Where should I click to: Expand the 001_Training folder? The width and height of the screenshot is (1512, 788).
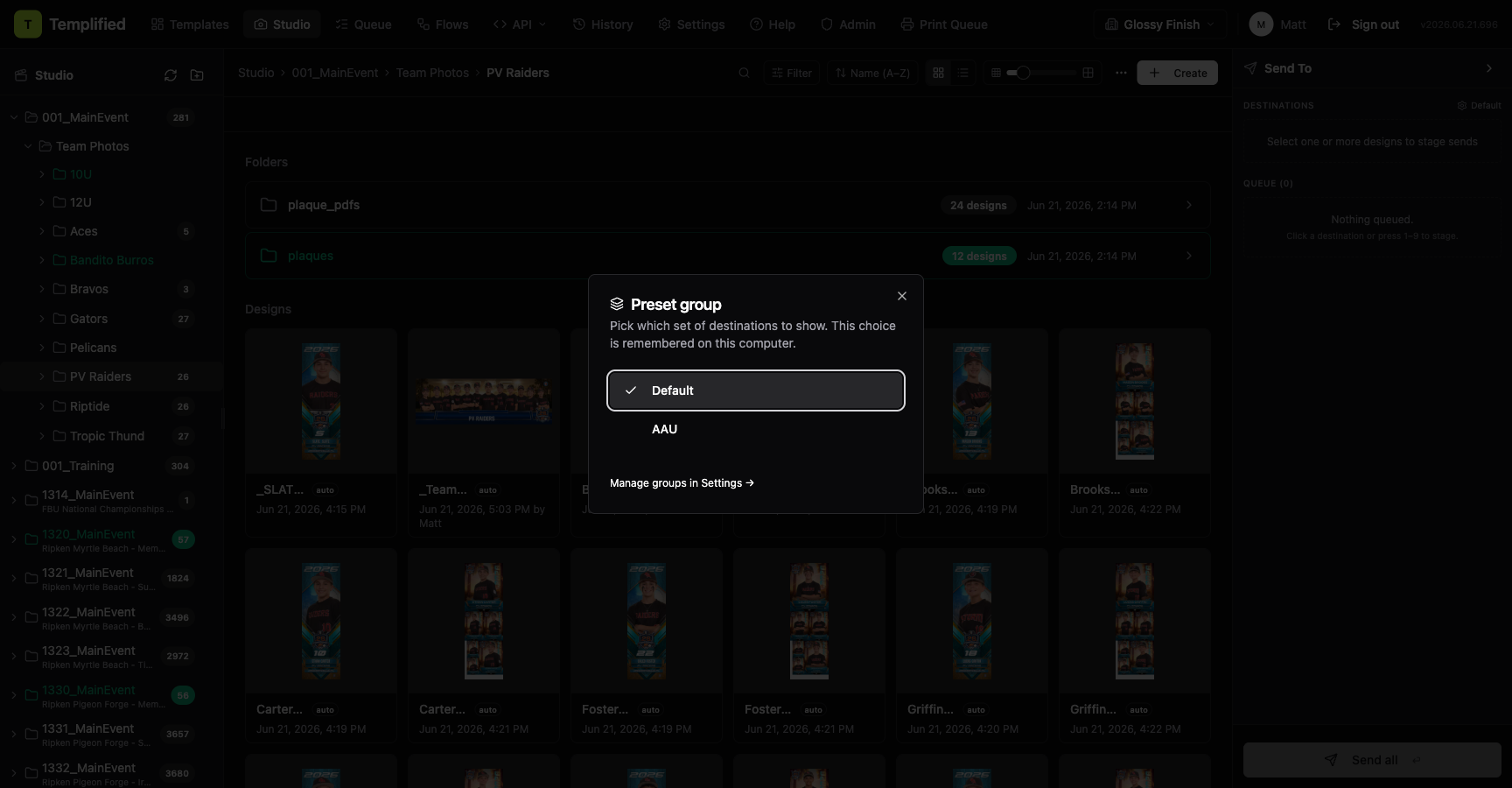coord(14,466)
